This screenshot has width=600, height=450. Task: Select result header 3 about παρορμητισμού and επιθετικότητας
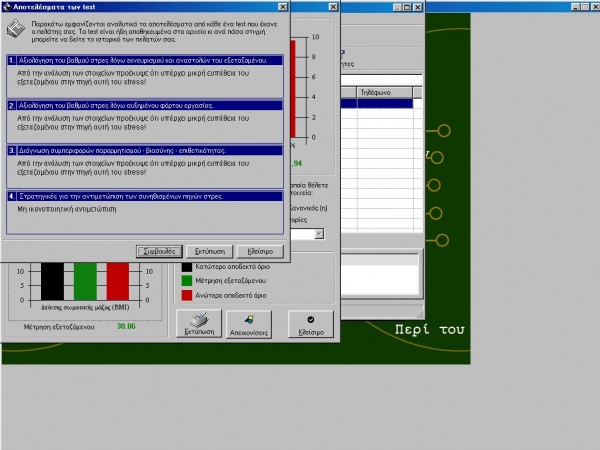[x=145, y=151]
